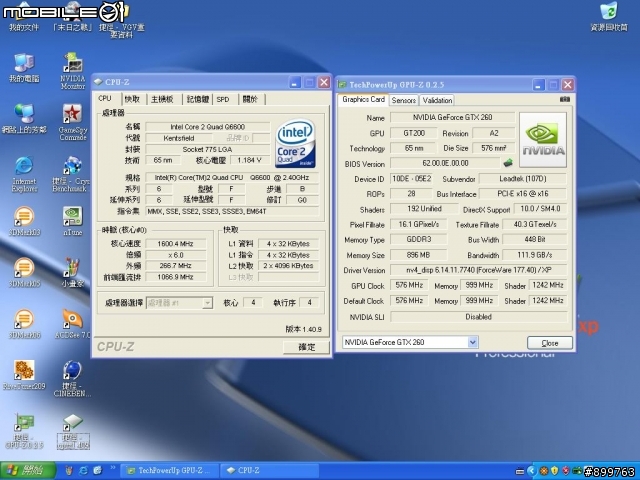Click the Shaders value 192 Unified
This screenshot has width=640, height=480.
(424, 209)
